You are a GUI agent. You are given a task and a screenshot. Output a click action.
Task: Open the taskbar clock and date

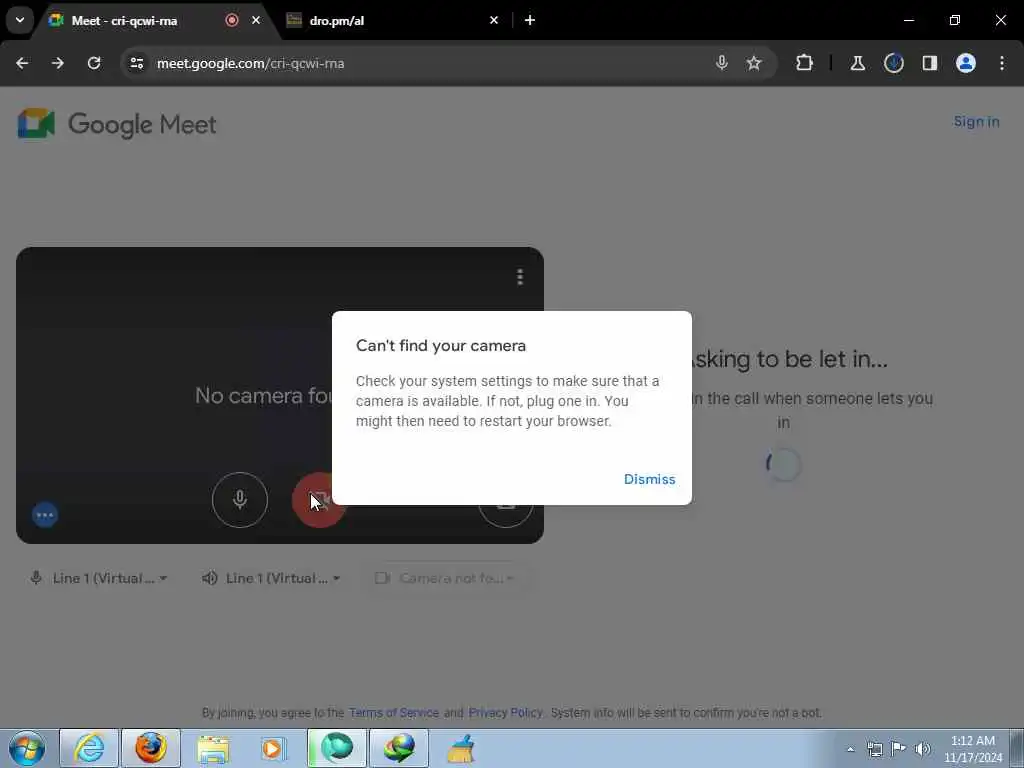click(x=972, y=749)
